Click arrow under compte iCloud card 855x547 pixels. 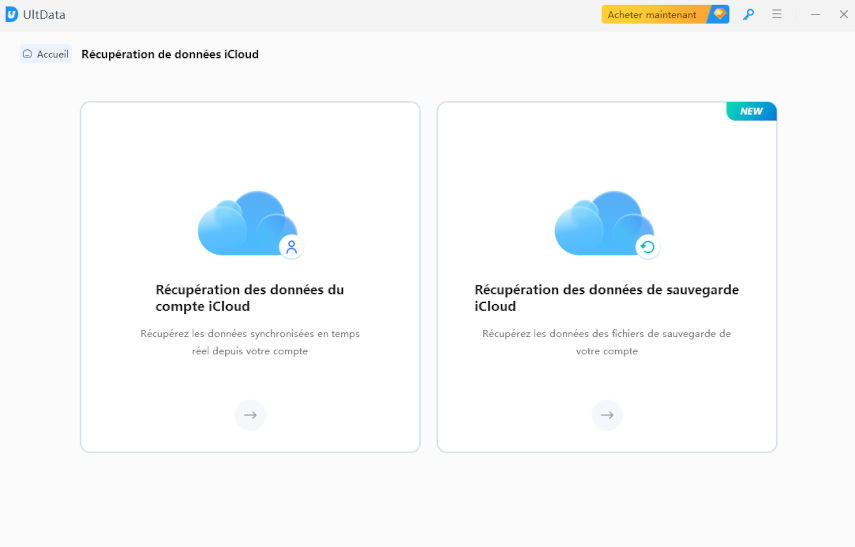click(x=250, y=415)
